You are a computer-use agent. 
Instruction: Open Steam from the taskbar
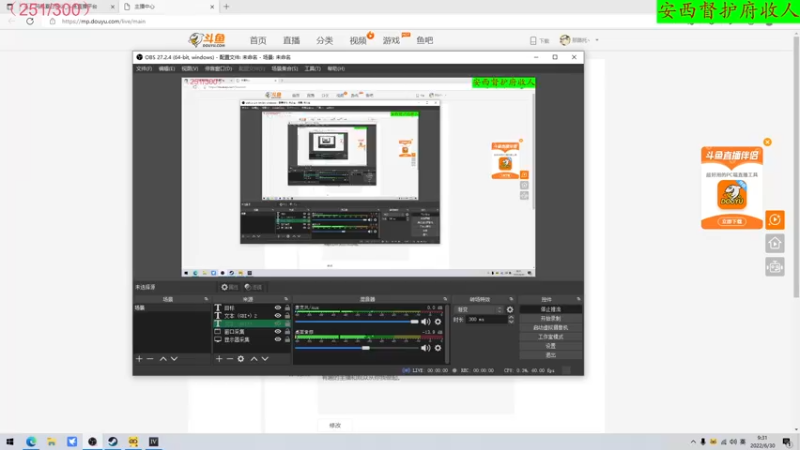click(113, 441)
